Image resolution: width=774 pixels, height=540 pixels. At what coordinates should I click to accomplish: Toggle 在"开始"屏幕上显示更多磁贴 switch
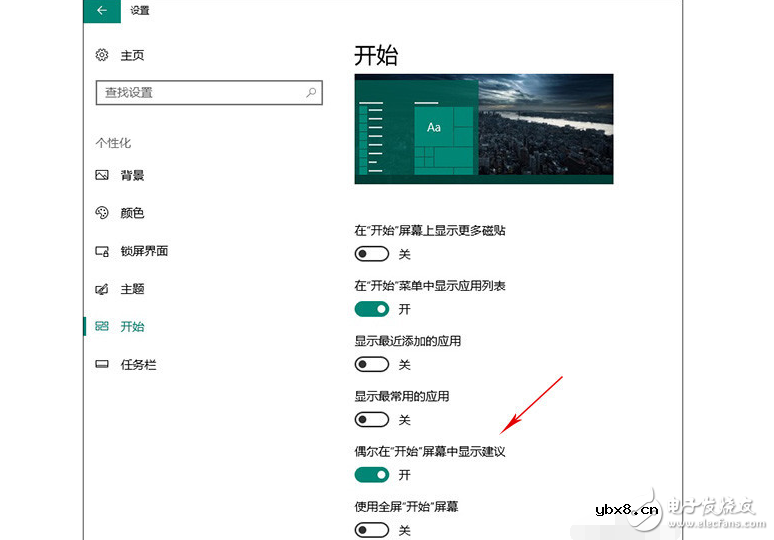[x=372, y=254]
